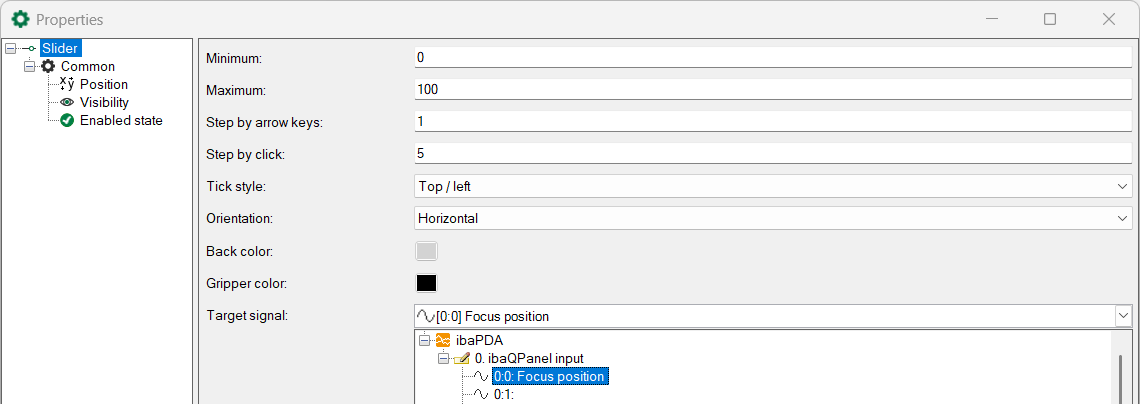Select the Slider node icon in tree
Image resolution: width=1140 pixels, height=404 pixels.
coord(29,49)
